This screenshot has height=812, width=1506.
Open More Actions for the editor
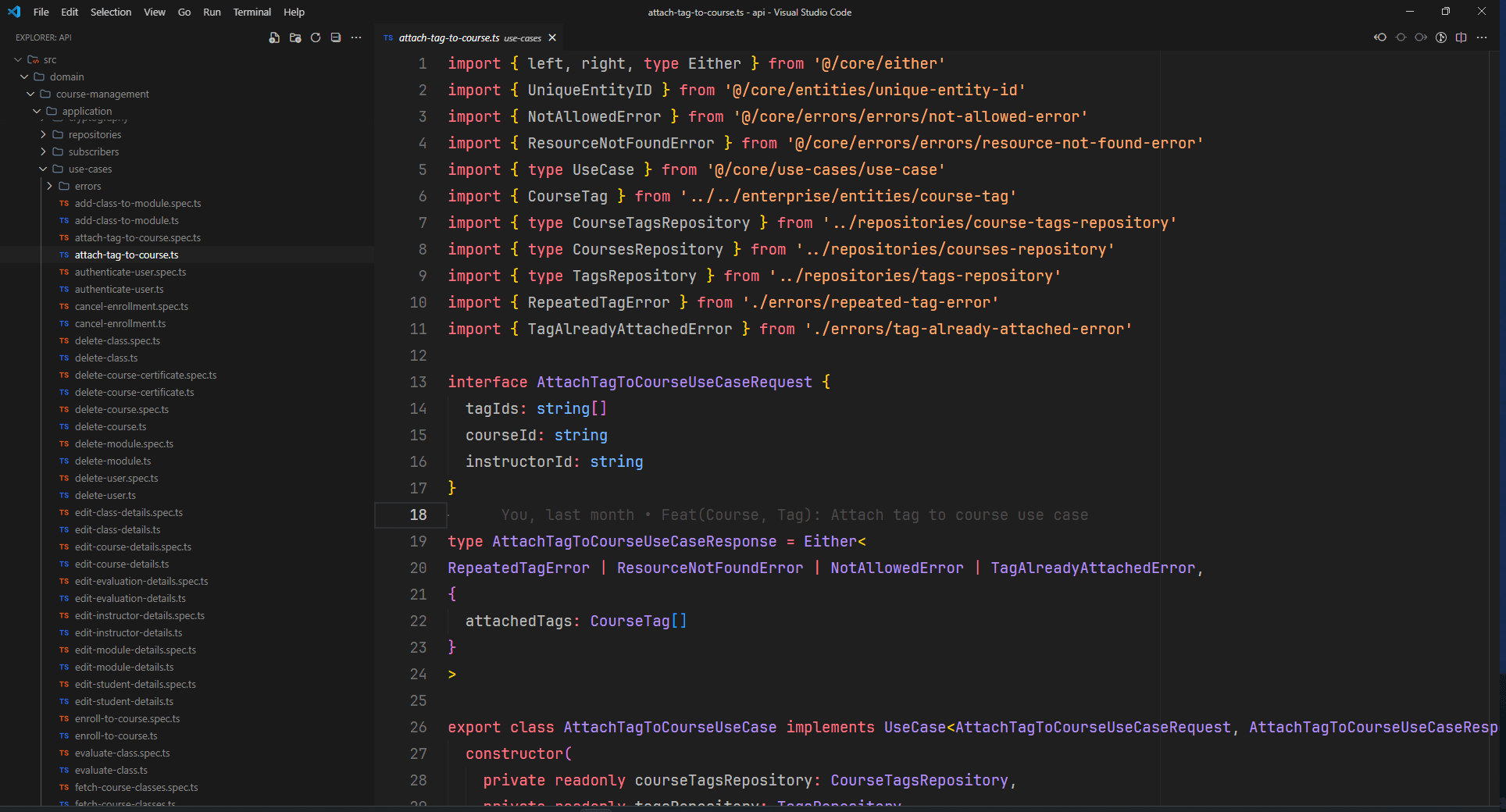(1482, 37)
